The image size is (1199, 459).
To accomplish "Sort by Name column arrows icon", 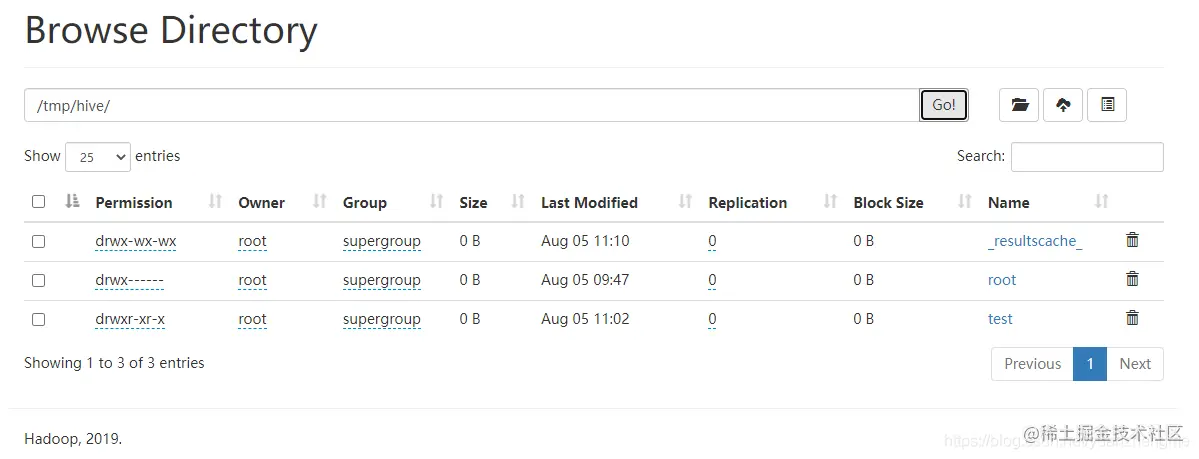I will [1101, 202].
